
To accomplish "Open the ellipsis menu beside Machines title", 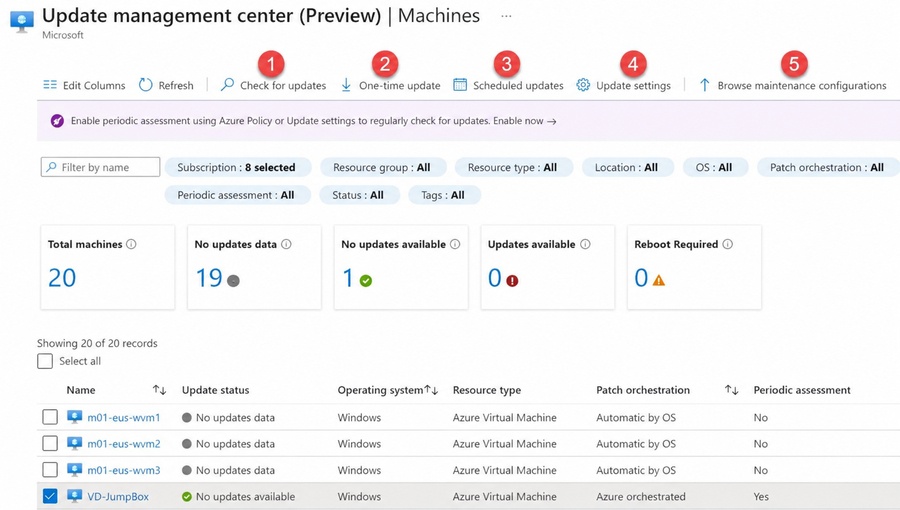I will tap(506, 16).
